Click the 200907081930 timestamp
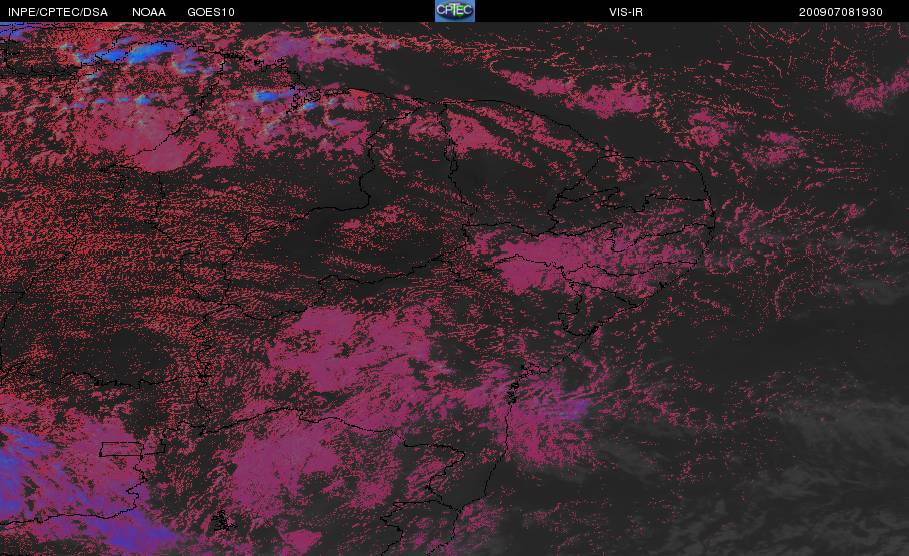909x556 pixels. click(x=841, y=12)
